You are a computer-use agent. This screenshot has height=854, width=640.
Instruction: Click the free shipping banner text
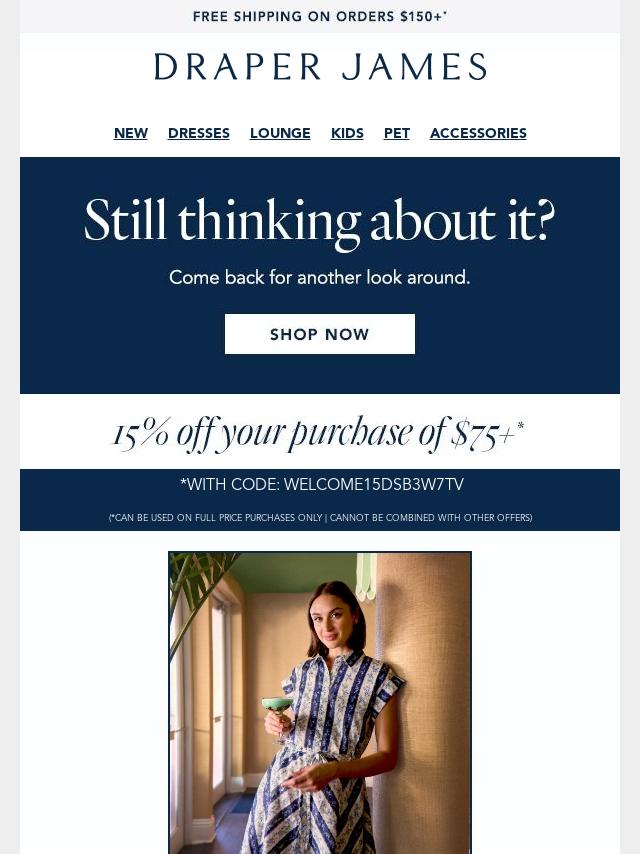click(320, 16)
